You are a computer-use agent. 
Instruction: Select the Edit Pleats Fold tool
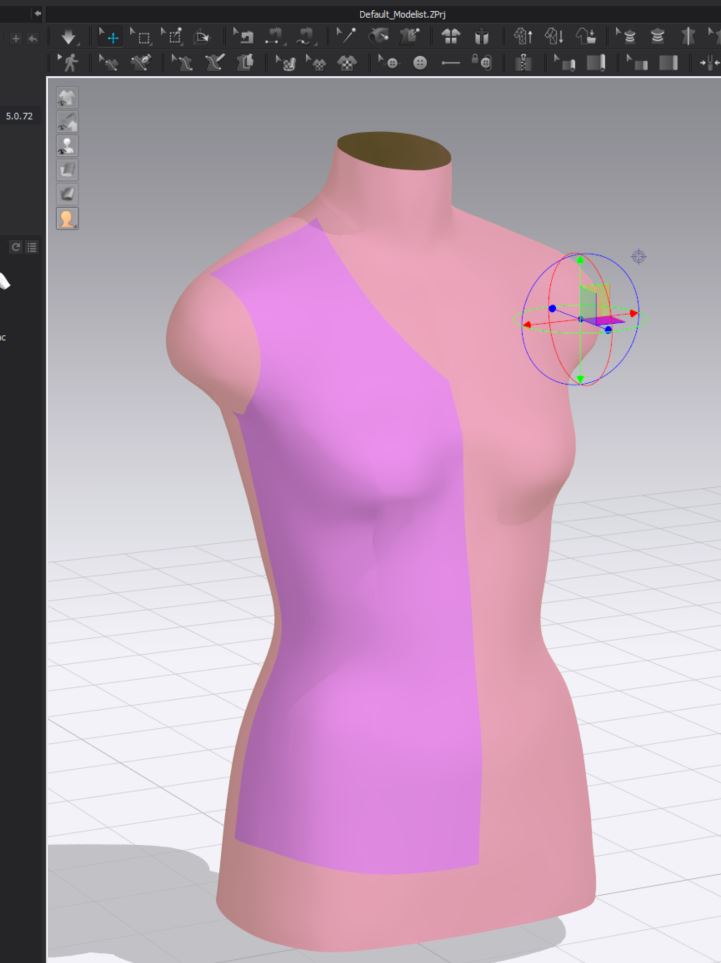pos(182,62)
